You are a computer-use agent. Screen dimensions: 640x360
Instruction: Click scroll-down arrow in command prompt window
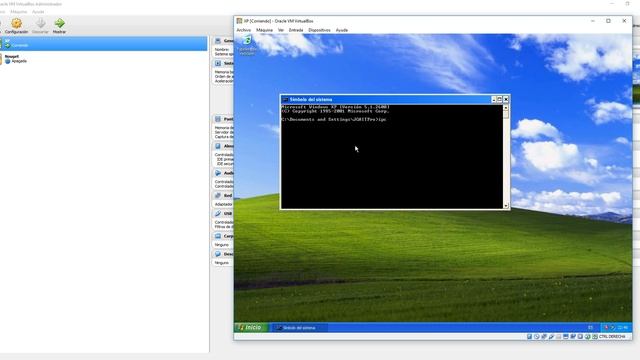(506, 206)
